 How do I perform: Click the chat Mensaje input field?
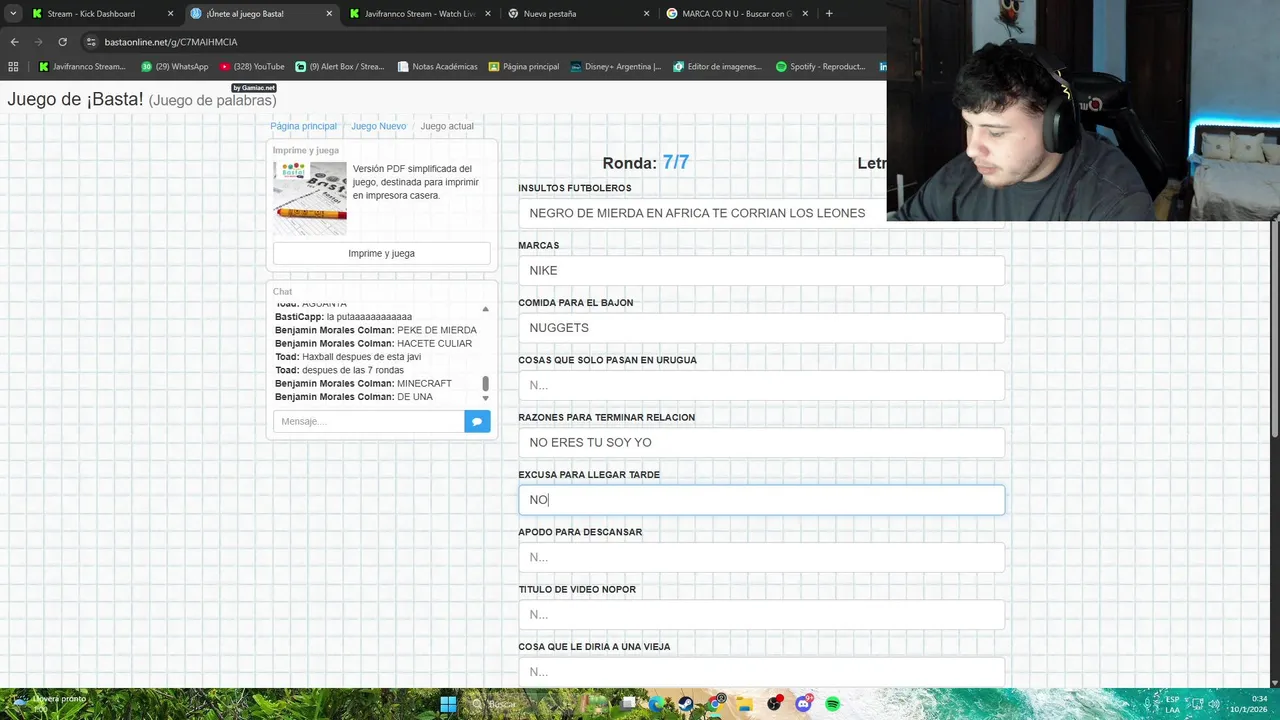pyautogui.click(x=368, y=421)
